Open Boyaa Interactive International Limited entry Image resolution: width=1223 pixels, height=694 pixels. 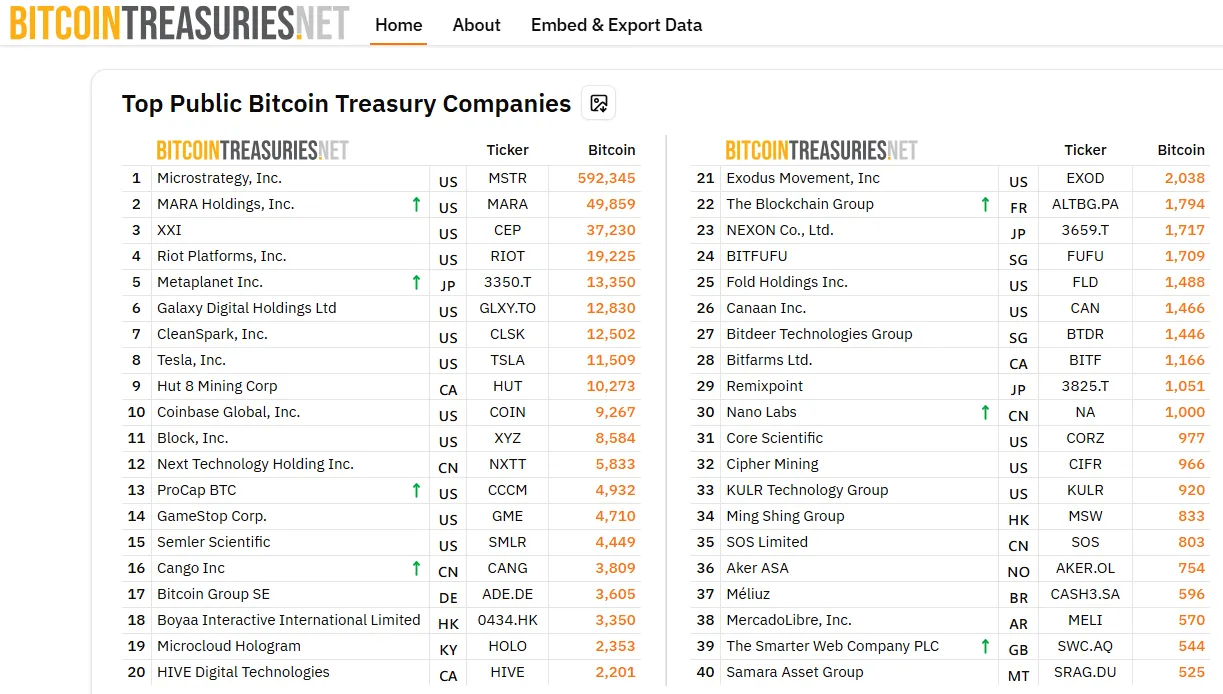pos(289,620)
